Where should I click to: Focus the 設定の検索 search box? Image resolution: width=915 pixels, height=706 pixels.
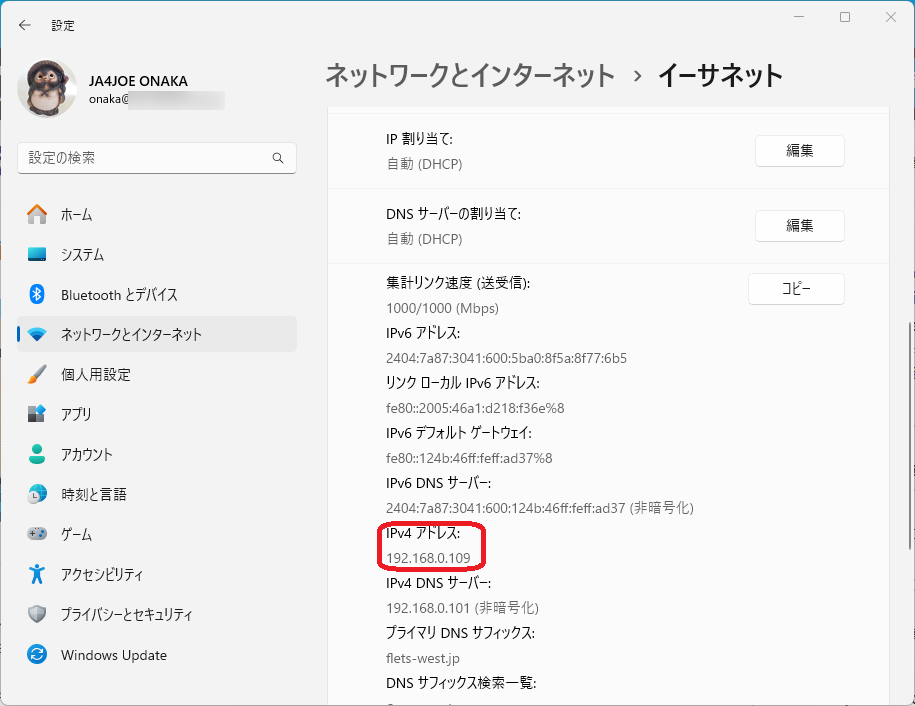click(157, 158)
